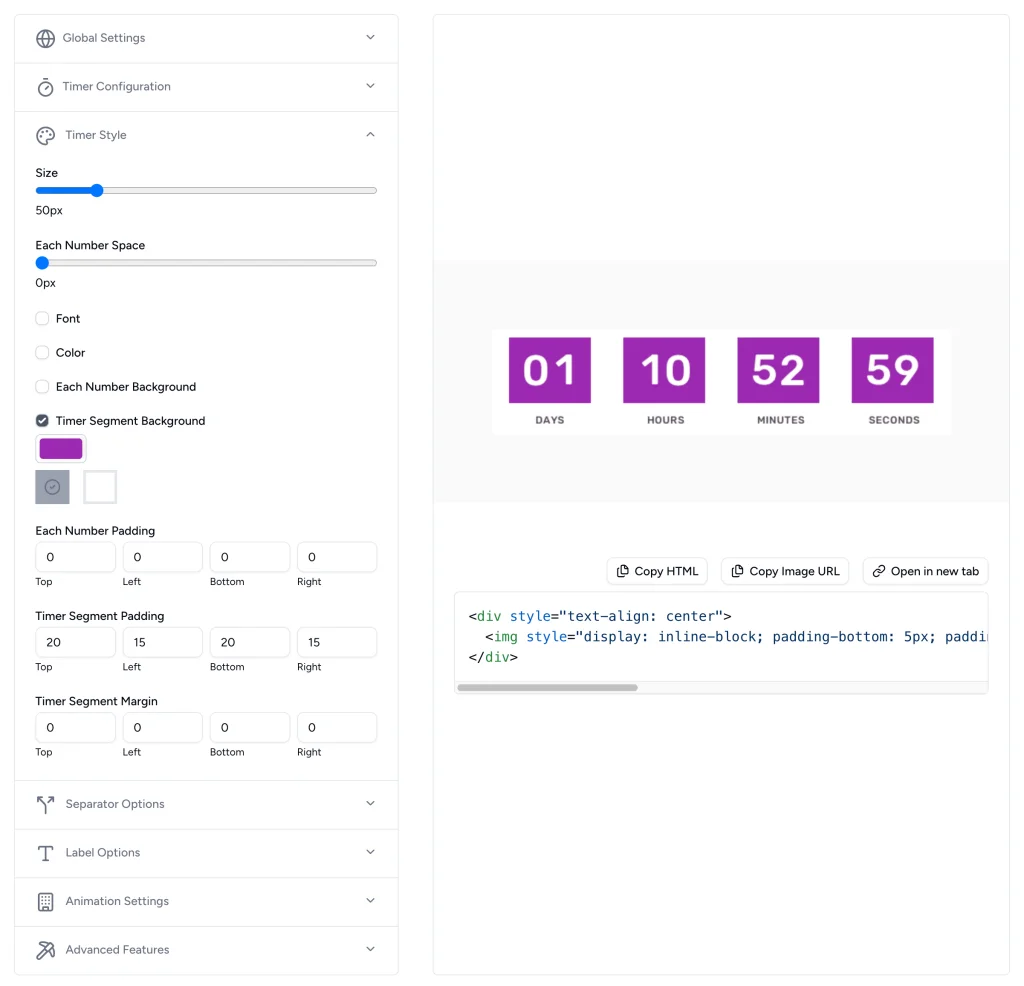Viewport: 1024px width, 986px height.
Task: Enable the Font checkbox
Action: tap(42, 319)
